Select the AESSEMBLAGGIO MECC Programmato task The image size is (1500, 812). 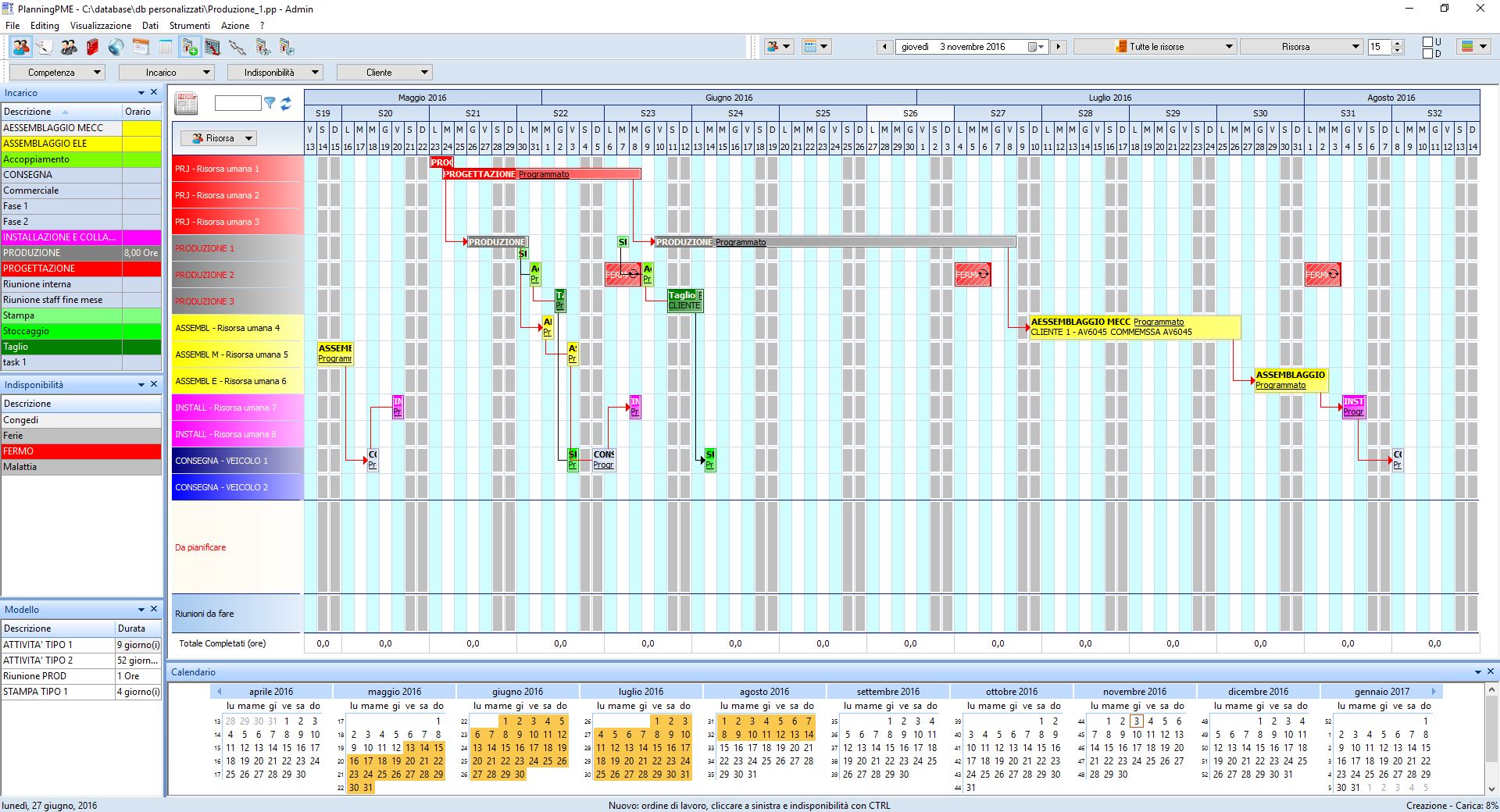point(1134,326)
